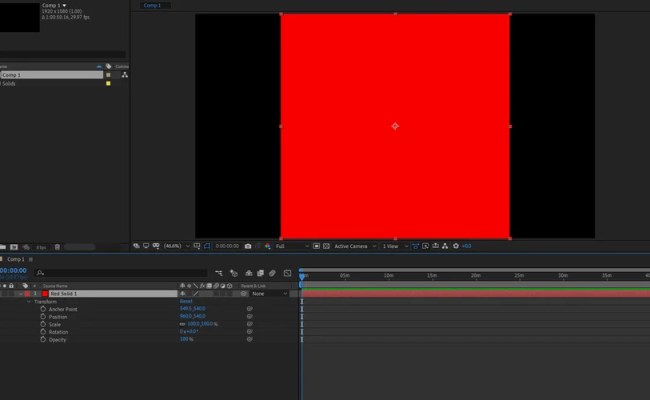This screenshot has width=650, height=400.
Task: Lock column icon in timeline header
Action: click(x=11, y=286)
